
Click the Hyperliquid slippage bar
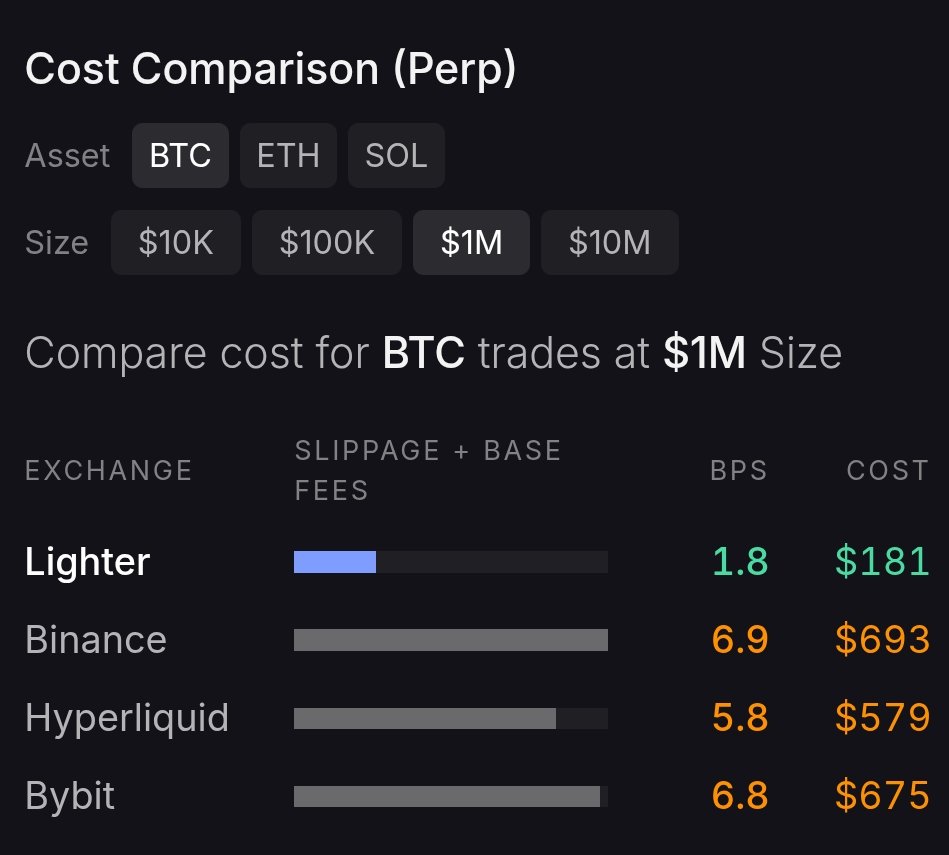point(424,718)
